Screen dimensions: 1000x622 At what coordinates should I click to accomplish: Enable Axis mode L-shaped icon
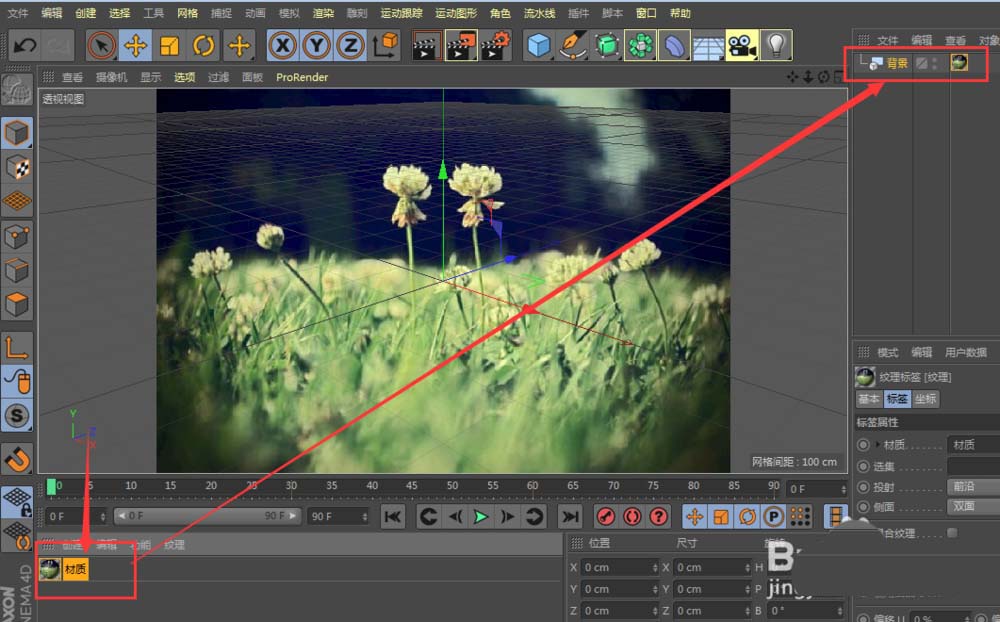pos(17,348)
